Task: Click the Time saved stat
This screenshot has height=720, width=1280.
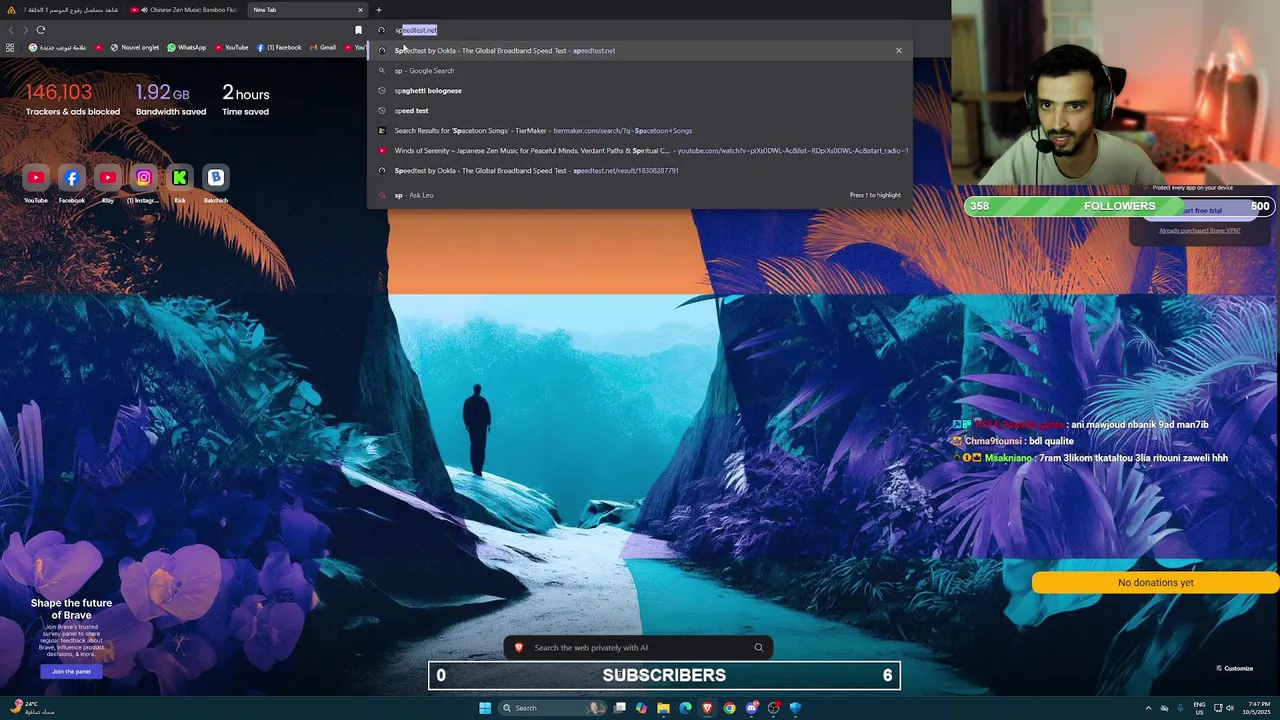Action: click(246, 100)
